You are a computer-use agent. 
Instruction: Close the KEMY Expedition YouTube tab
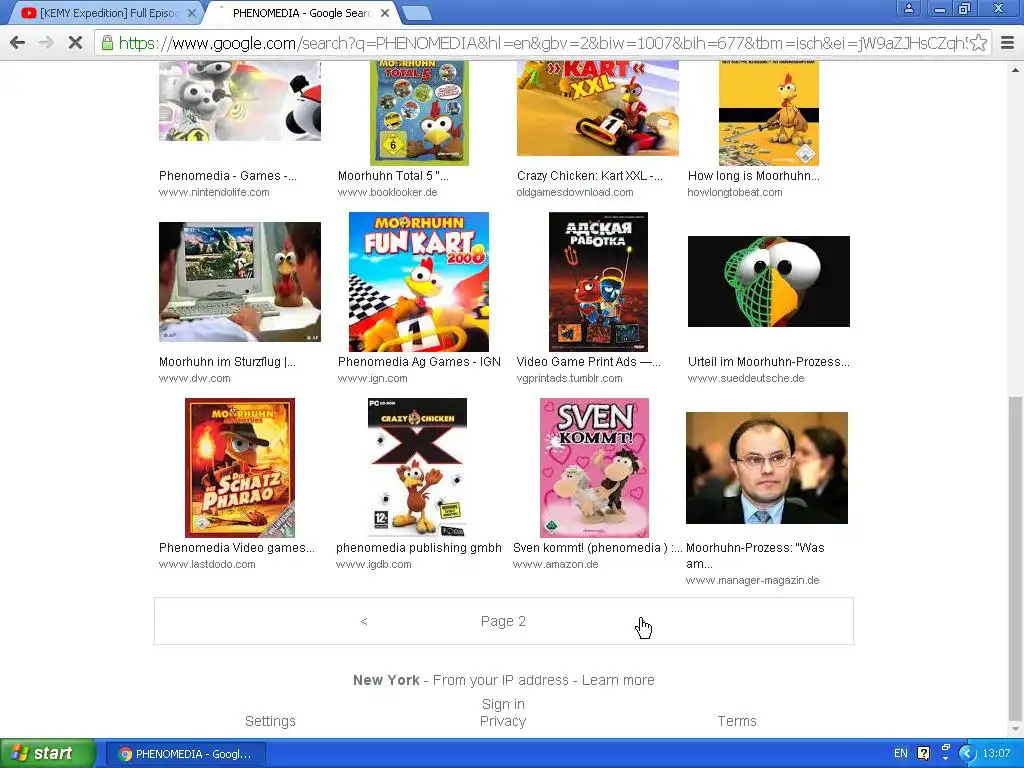(x=192, y=13)
